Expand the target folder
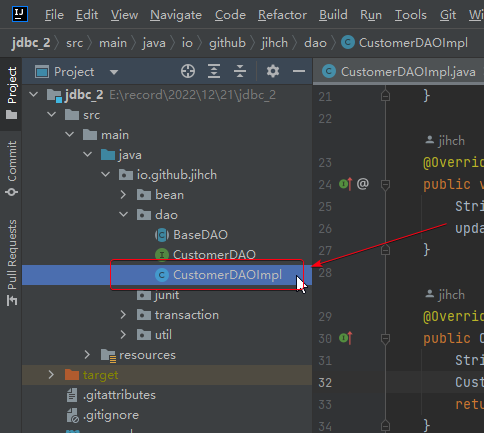The width and height of the screenshot is (484, 433). 51,375
